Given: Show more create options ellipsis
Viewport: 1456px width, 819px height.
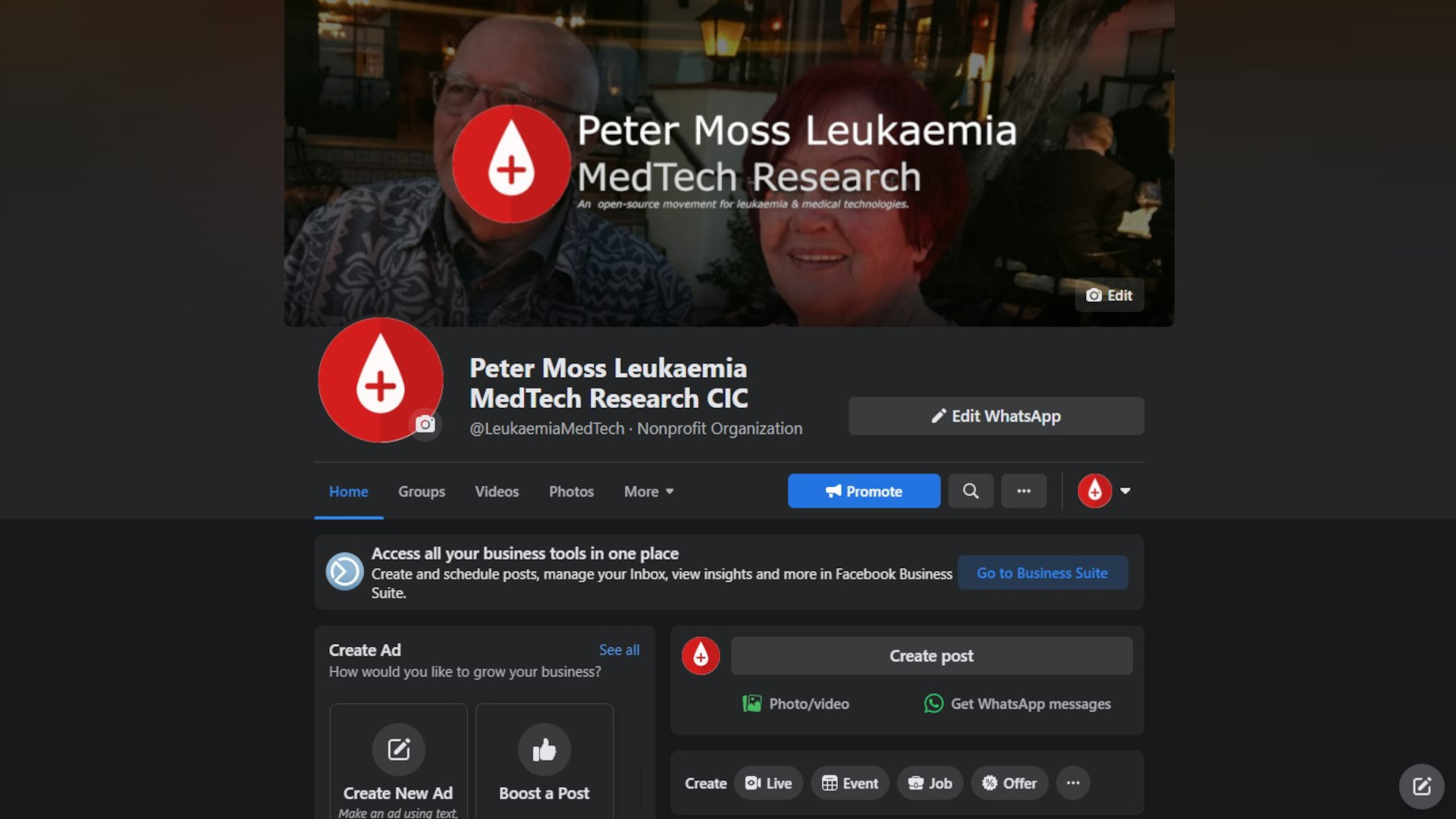Looking at the screenshot, I should (x=1072, y=783).
